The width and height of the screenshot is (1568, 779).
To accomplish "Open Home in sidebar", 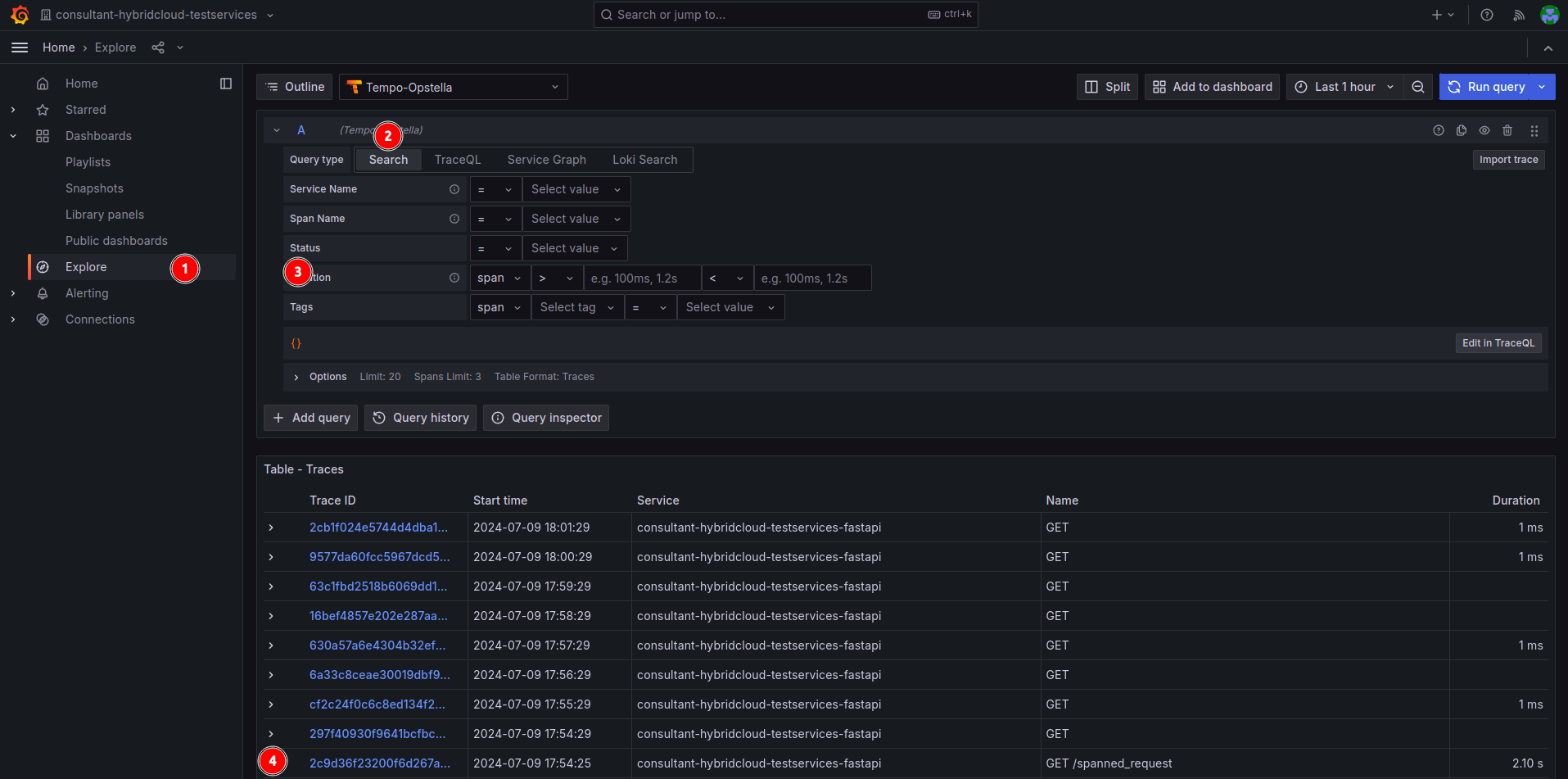I will 81,84.
